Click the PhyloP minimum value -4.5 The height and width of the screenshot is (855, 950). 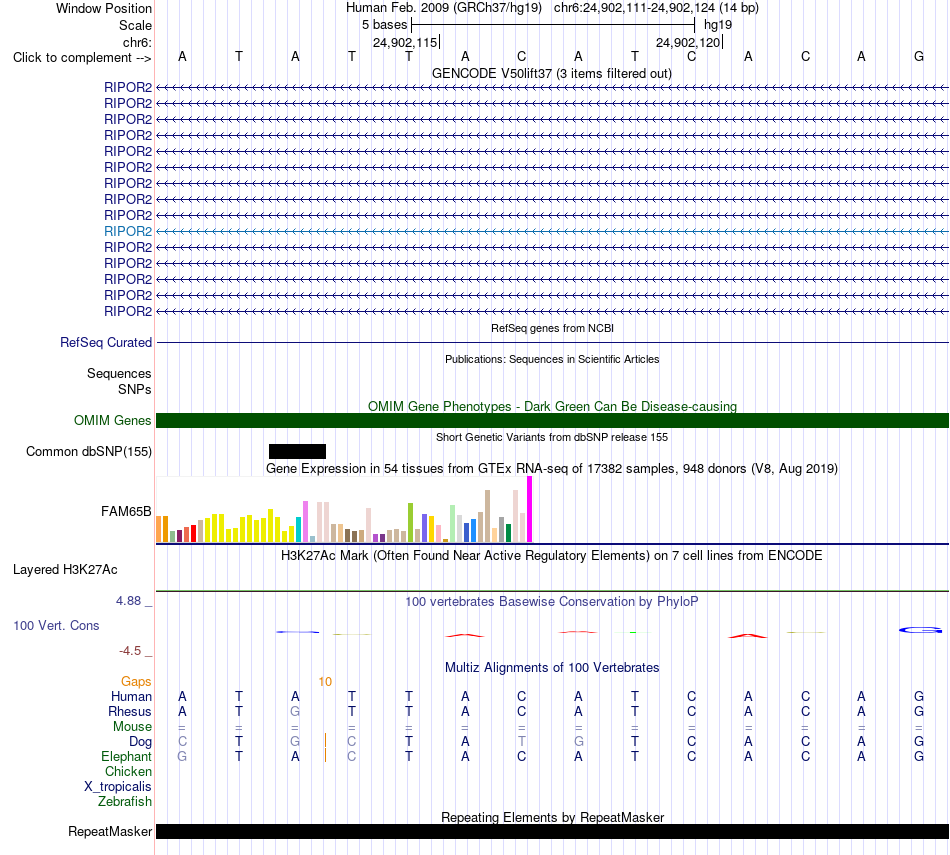coord(130,651)
